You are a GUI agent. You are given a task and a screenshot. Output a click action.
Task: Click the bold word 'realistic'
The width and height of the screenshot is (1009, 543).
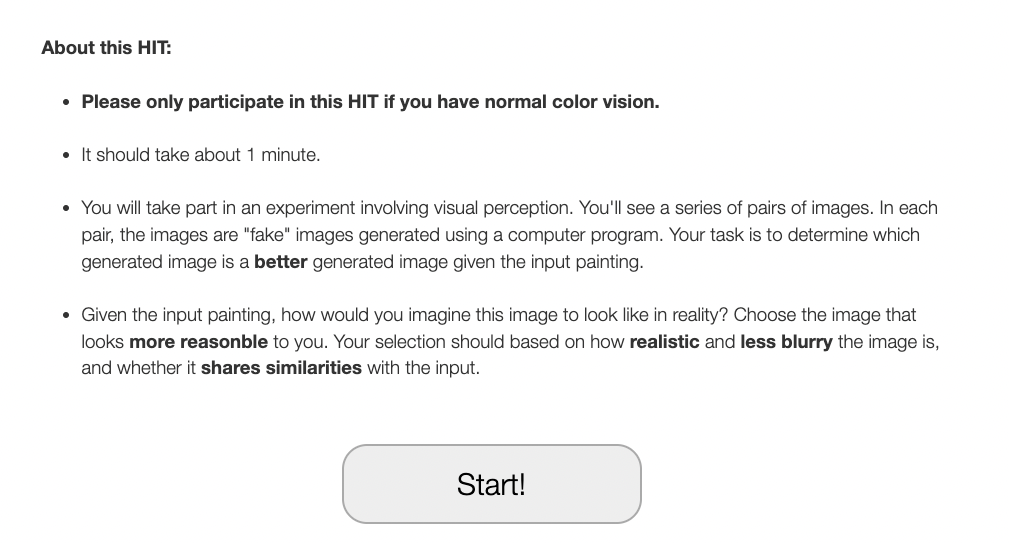(664, 342)
